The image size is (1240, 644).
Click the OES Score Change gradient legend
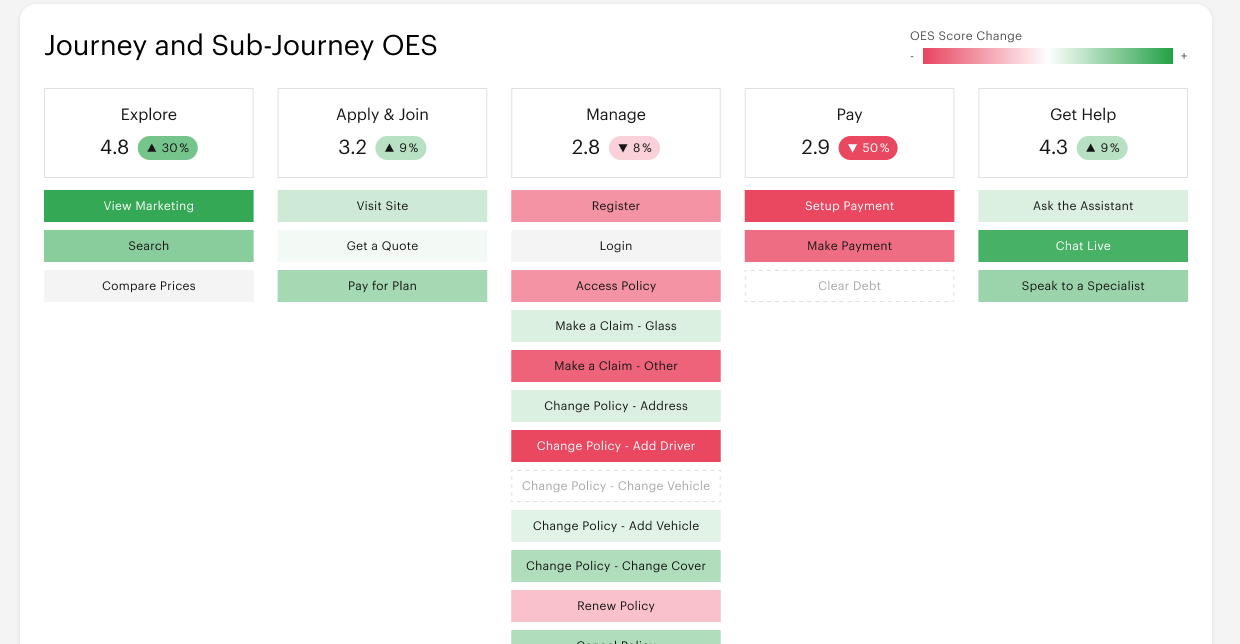pyautogui.click(x=1048, y=56)
